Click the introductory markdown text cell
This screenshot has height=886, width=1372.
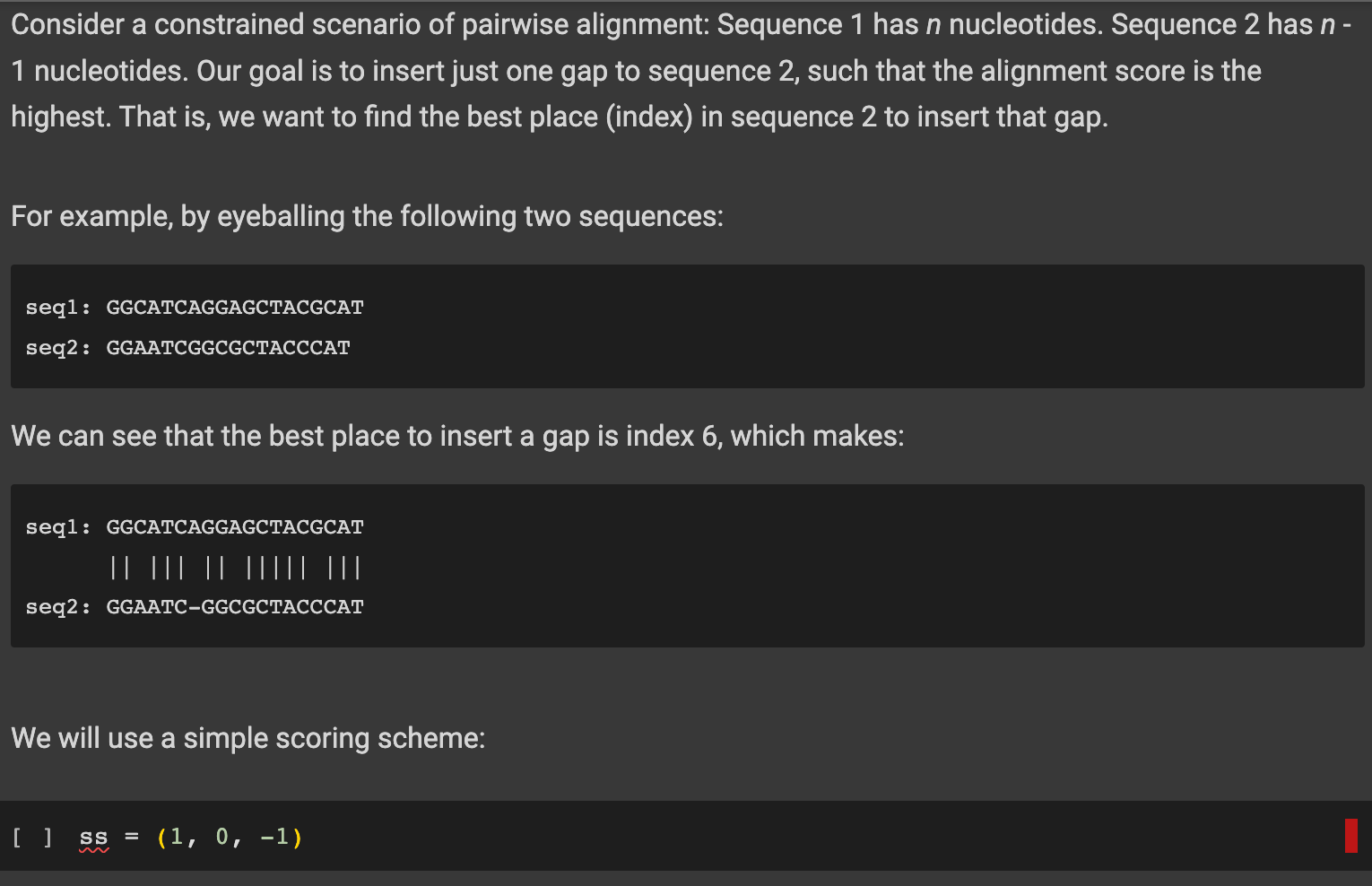[628, 70]
